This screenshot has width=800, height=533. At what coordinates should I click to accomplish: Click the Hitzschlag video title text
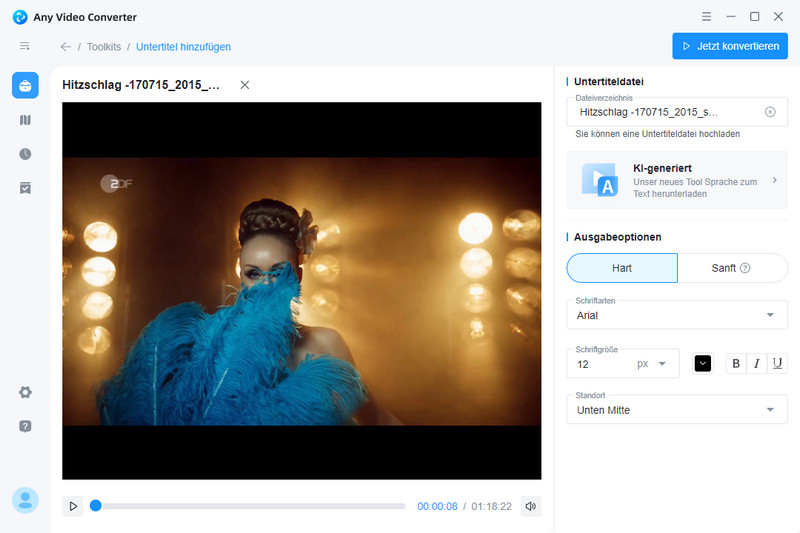tap(141, 85)
